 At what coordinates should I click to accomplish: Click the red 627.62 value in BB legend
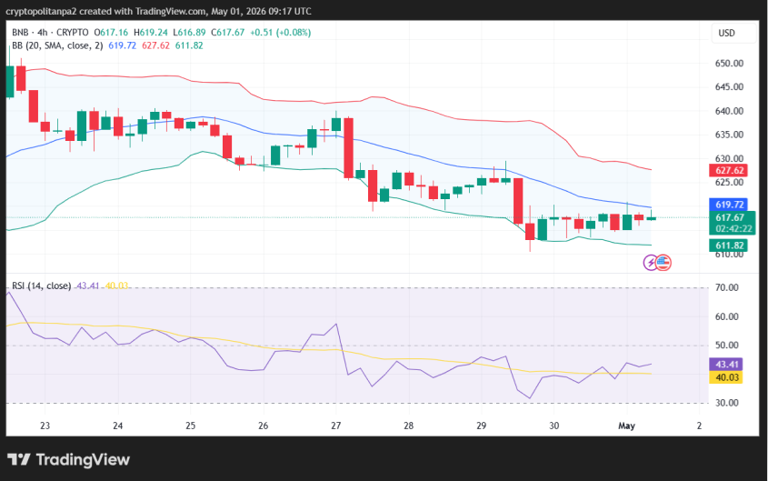[x=156, y=46]
